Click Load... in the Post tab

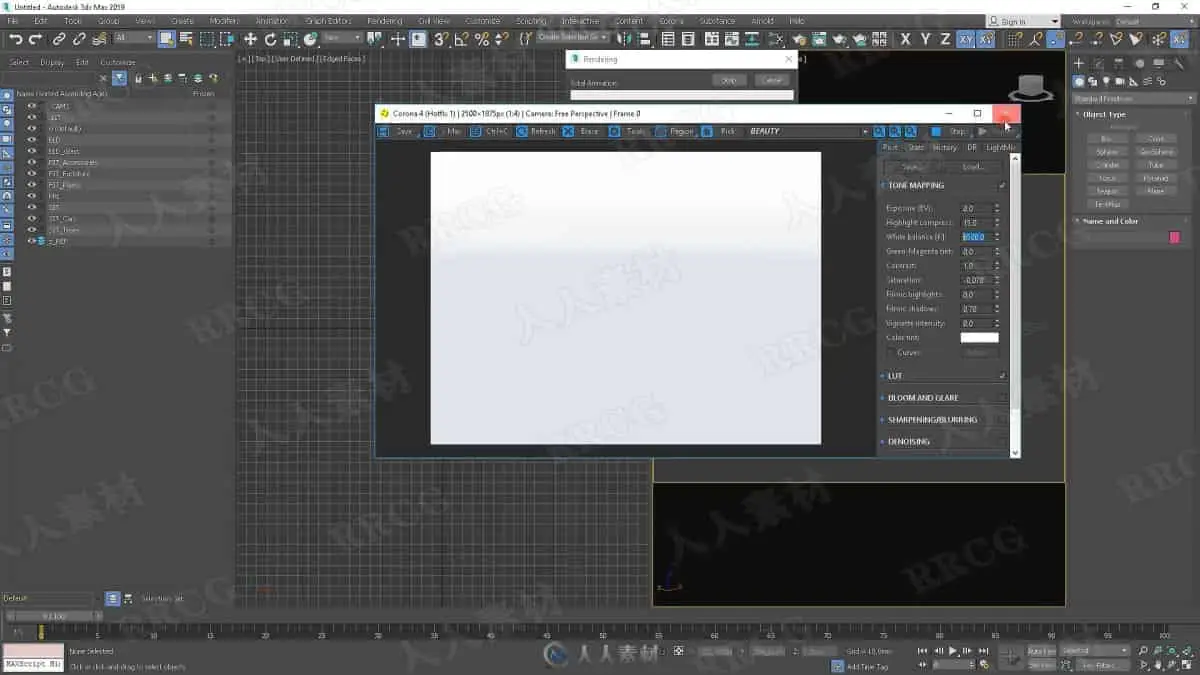coord(974,167)
